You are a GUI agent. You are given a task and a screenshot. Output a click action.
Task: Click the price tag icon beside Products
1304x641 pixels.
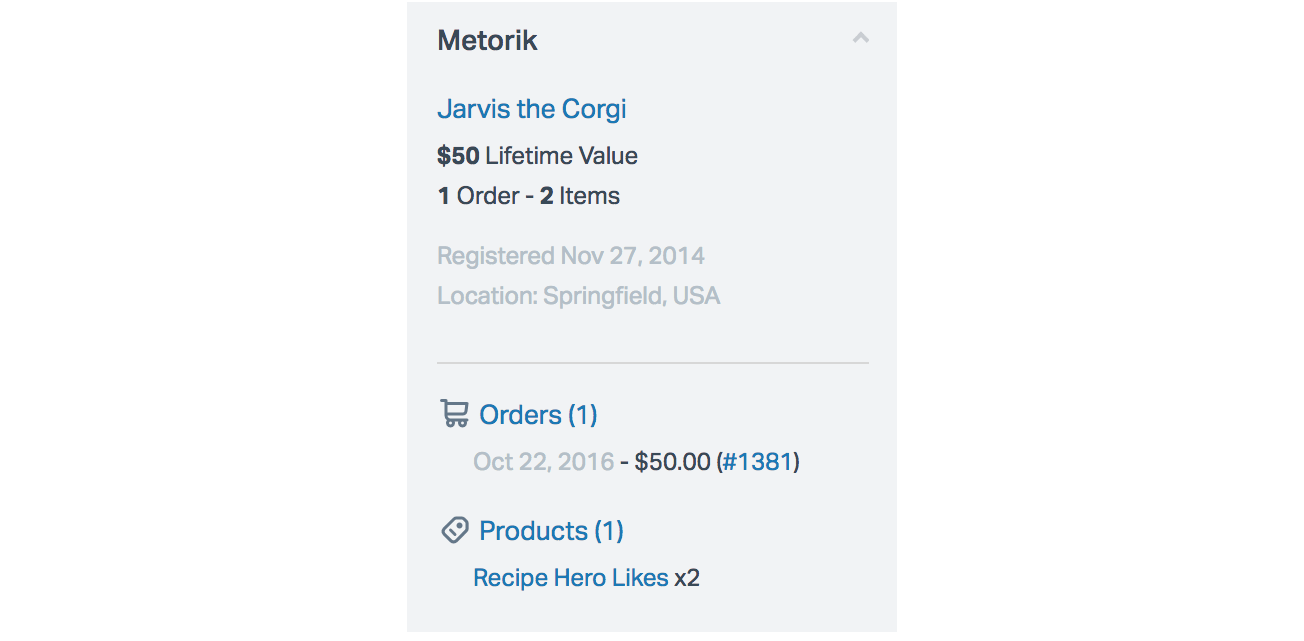455,530
